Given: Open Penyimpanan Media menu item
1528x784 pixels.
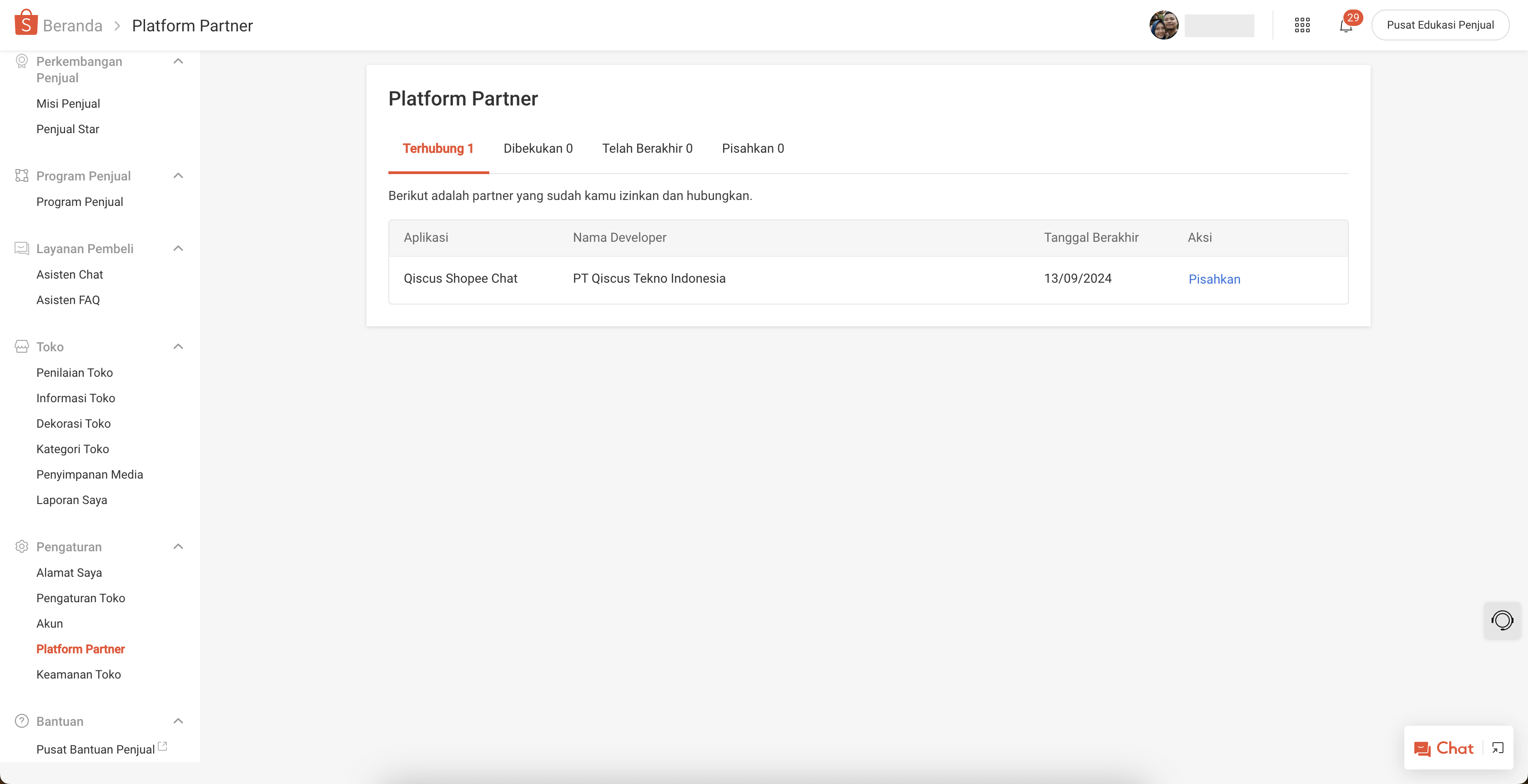Looking at the screenshot, I should tap(90, 474).
